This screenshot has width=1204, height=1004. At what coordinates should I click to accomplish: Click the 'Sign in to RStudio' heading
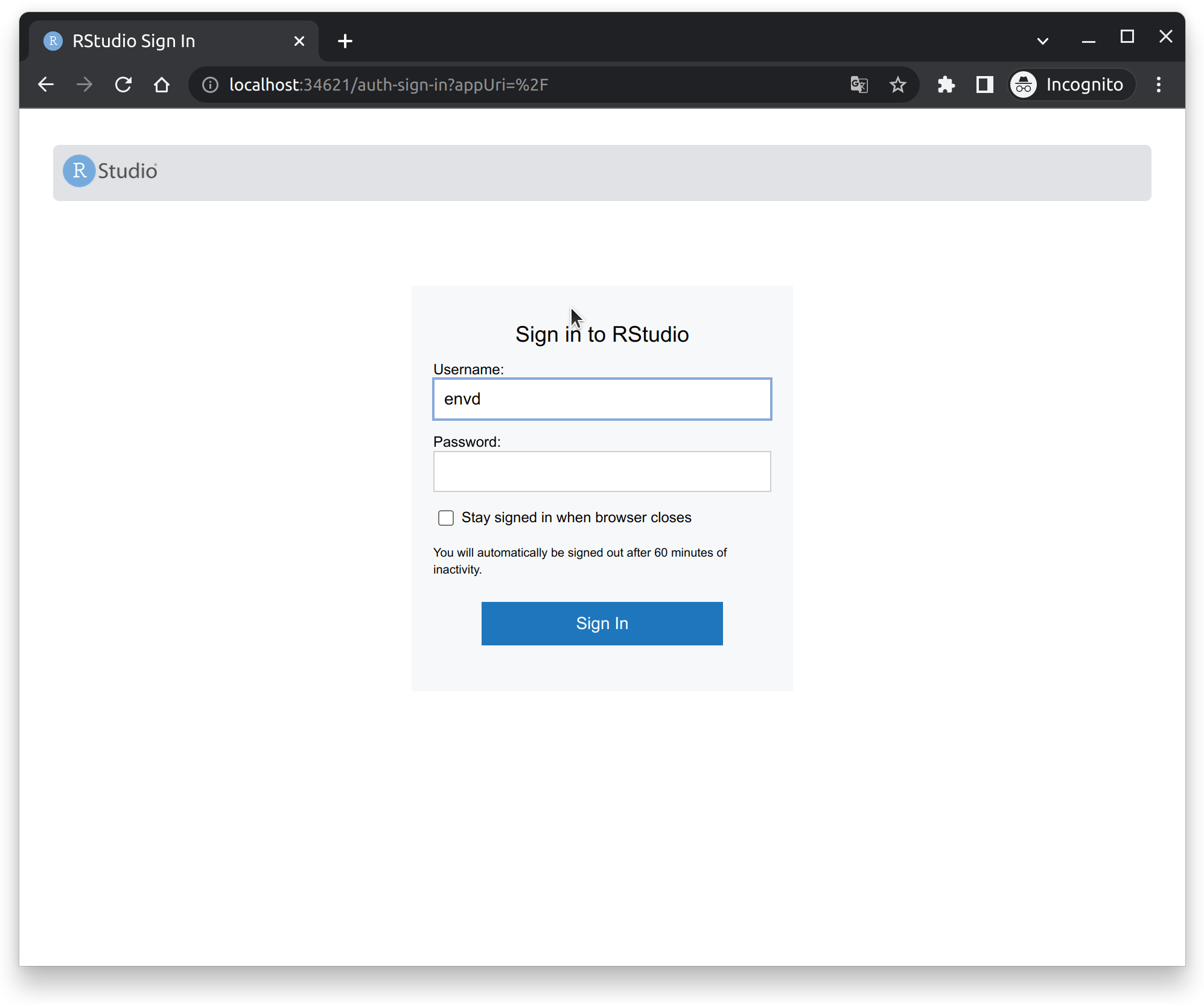coord(602,334)
